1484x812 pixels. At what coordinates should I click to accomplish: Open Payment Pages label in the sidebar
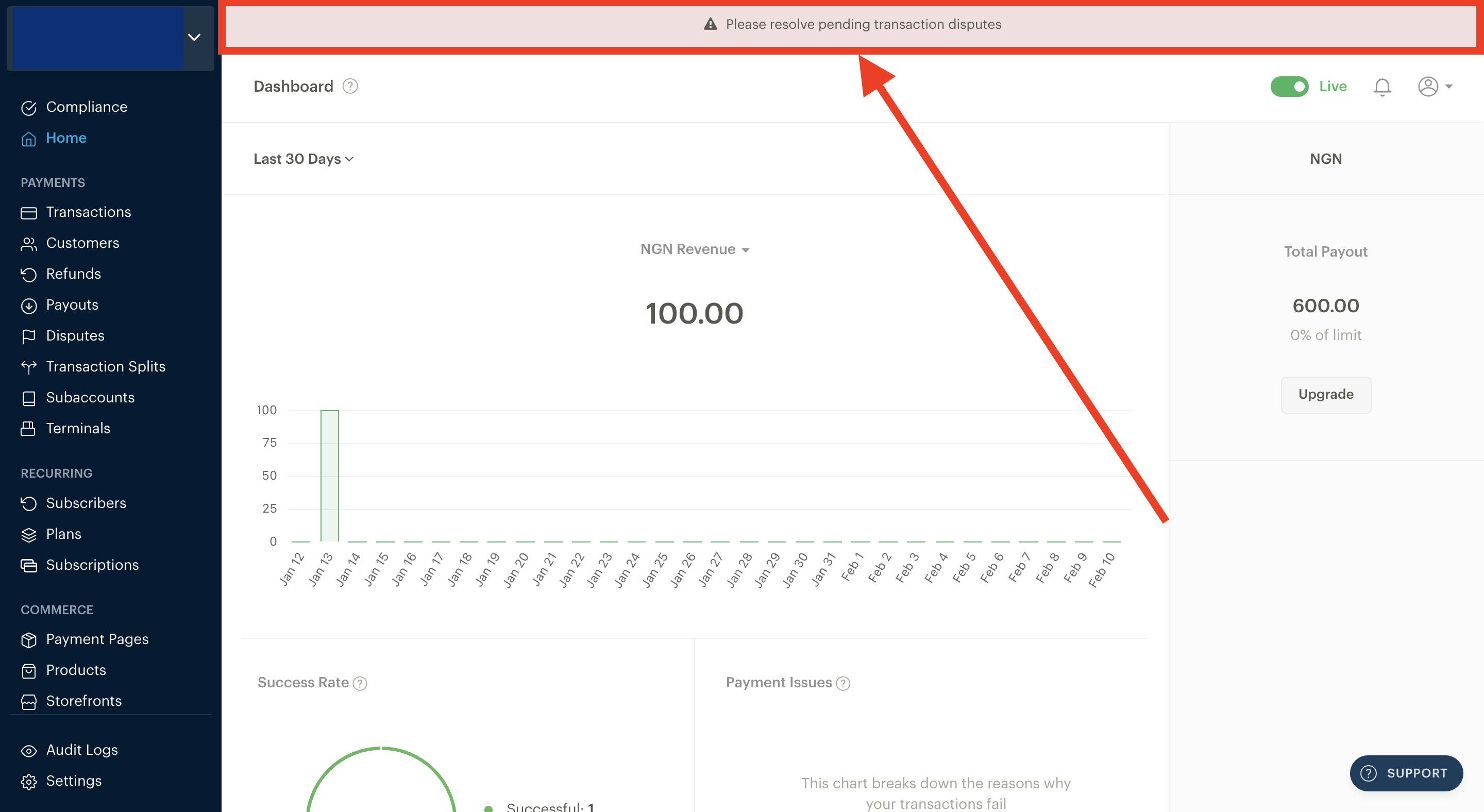click(97, 639)
